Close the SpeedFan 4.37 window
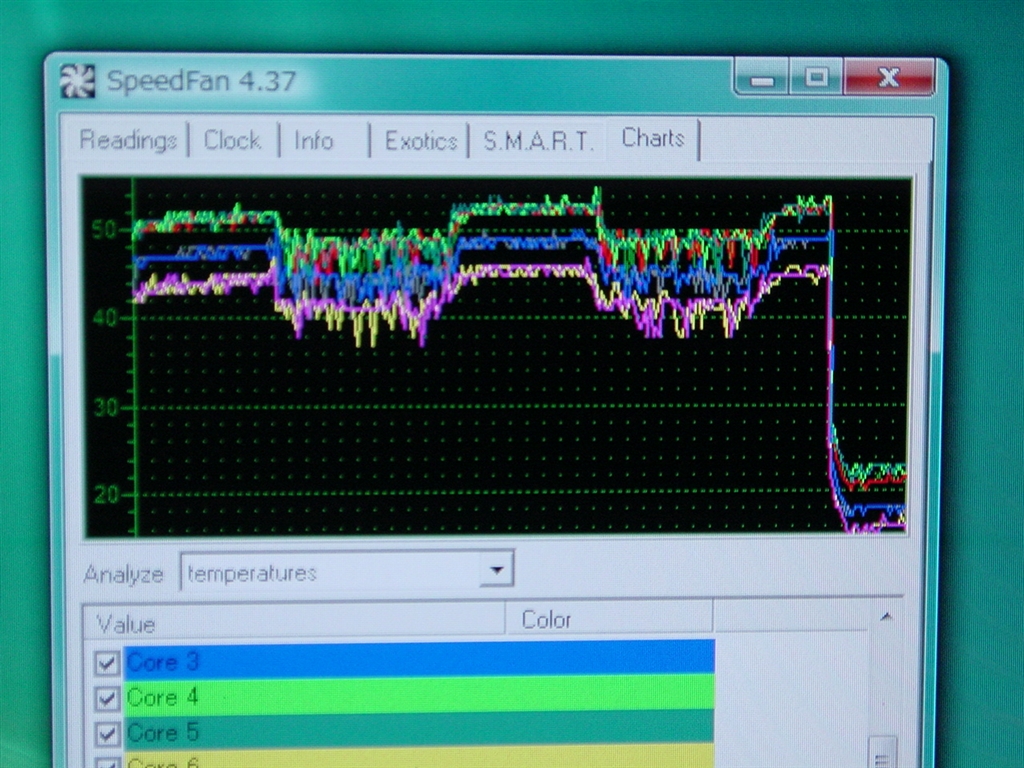The image size is (1024, 768). [888, 78]
